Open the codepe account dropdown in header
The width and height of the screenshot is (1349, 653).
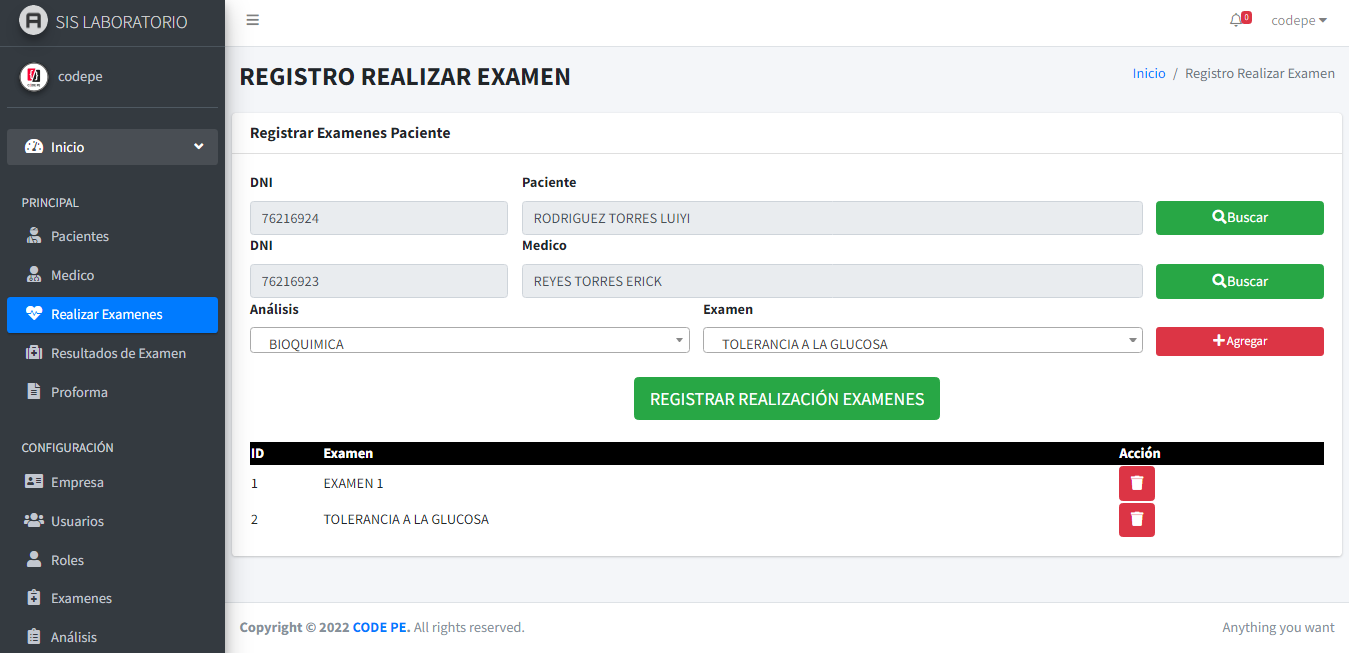coord(1299,20)
